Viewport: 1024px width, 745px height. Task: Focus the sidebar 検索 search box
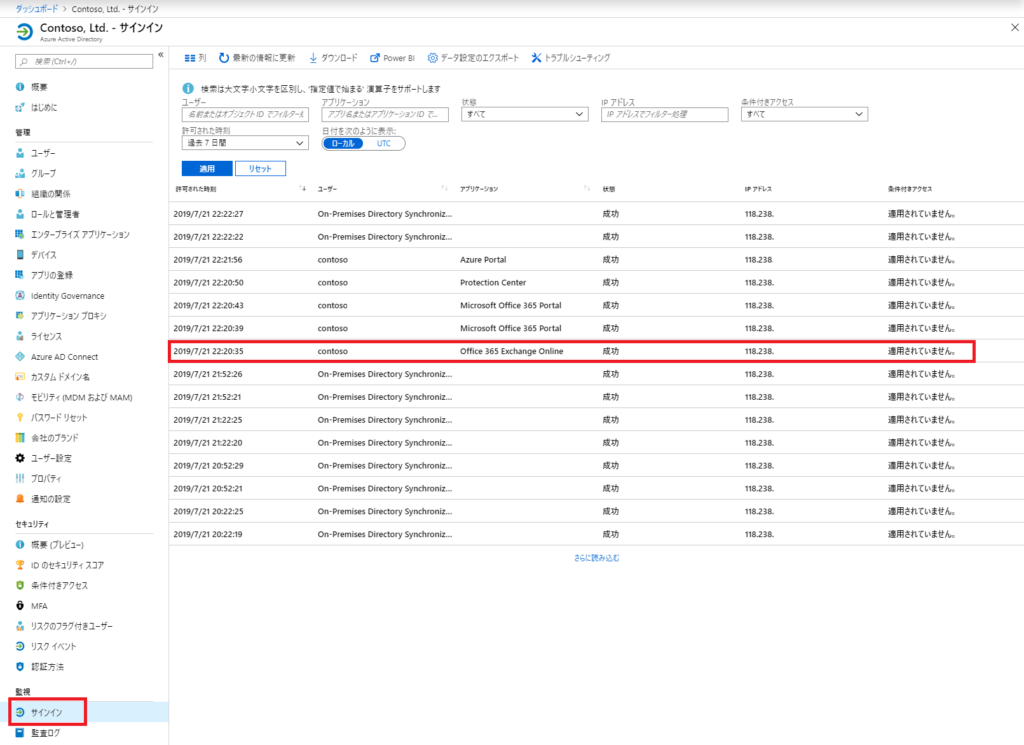coord(84,61)
